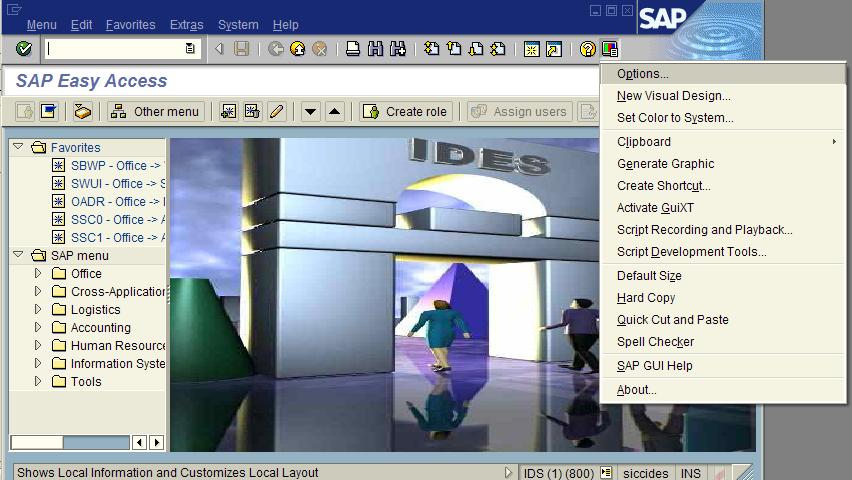Viewport: 852px width, 480px height.
Task: Collapse the SAP menu folder
Action: (18, 254)
